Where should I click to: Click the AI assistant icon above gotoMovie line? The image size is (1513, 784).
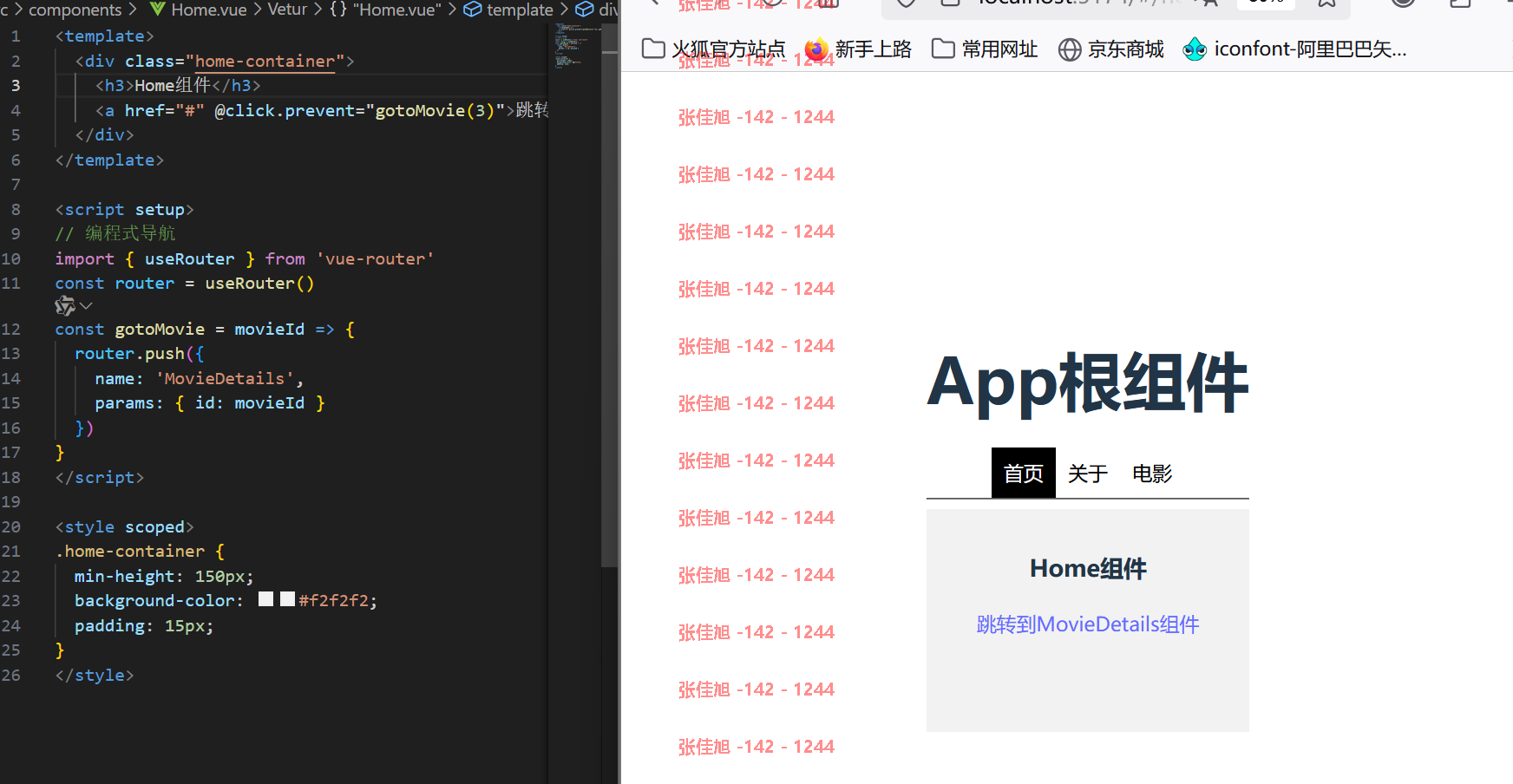(x=65, y=305)
